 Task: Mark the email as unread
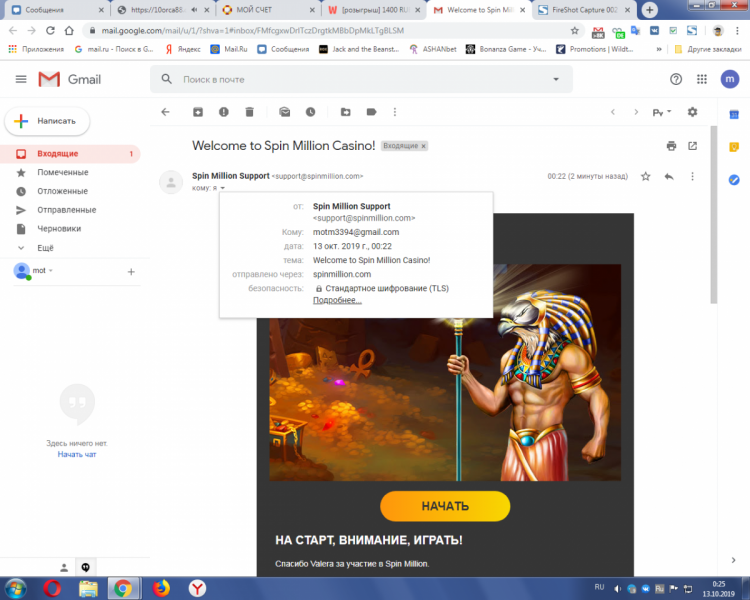(285, 112)
